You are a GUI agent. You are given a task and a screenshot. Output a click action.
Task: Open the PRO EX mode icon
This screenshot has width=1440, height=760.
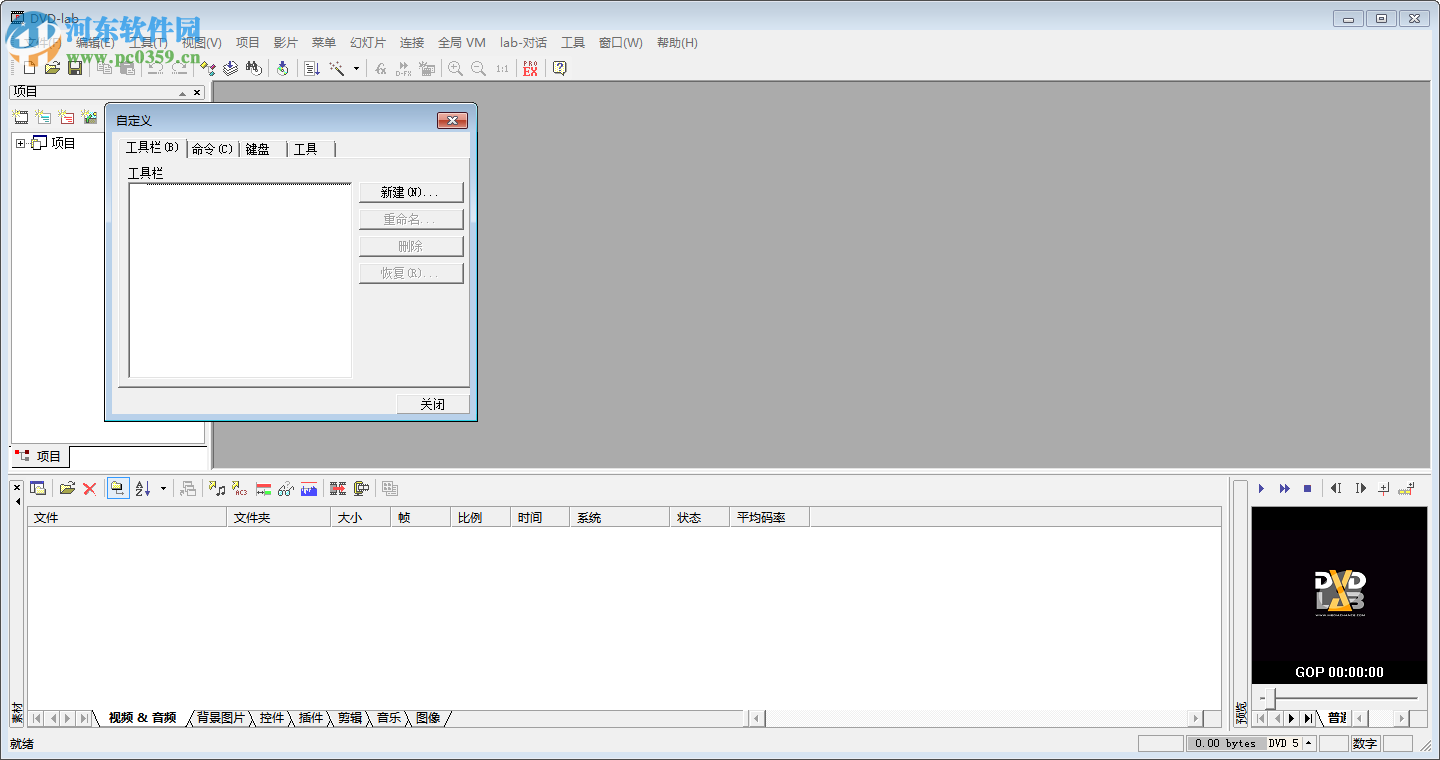tap(529, 68)
